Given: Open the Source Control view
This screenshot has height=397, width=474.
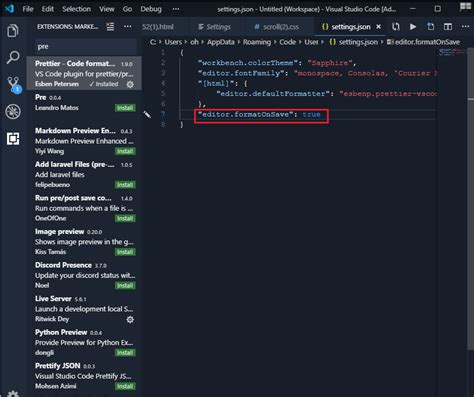Looking at the screenshot, I should 13,84.
